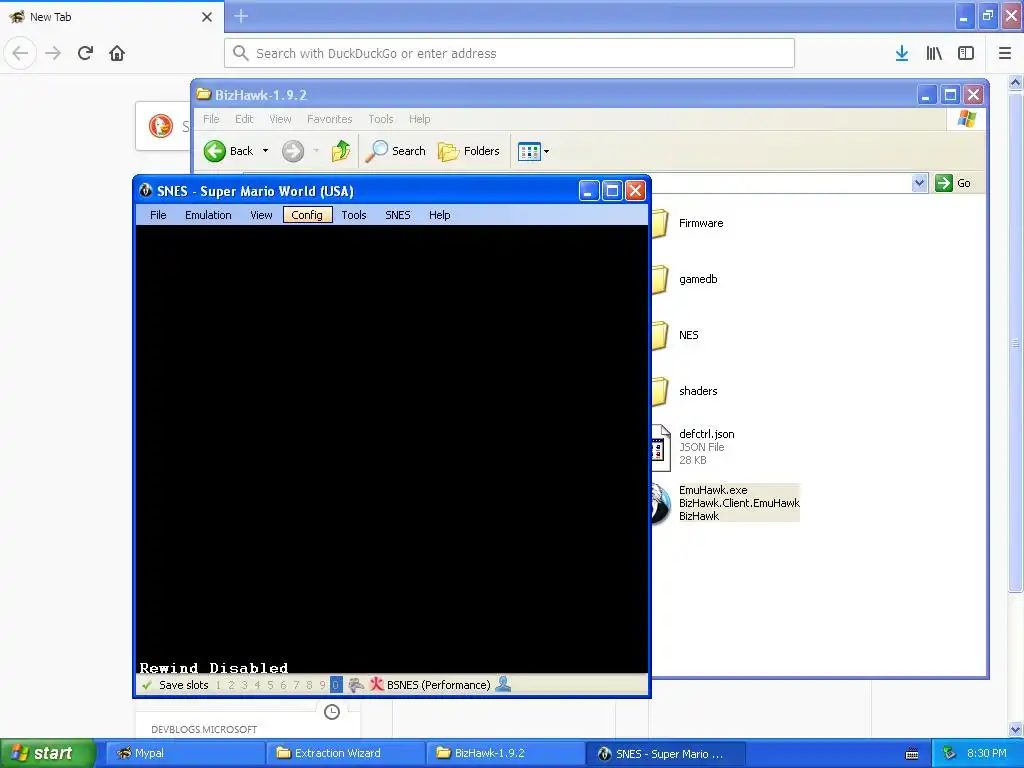Screen dimensions: 1024x768
Task: Switch to BizHawk-1.9.2 taskbar item
Action: (x=505, y=753)
